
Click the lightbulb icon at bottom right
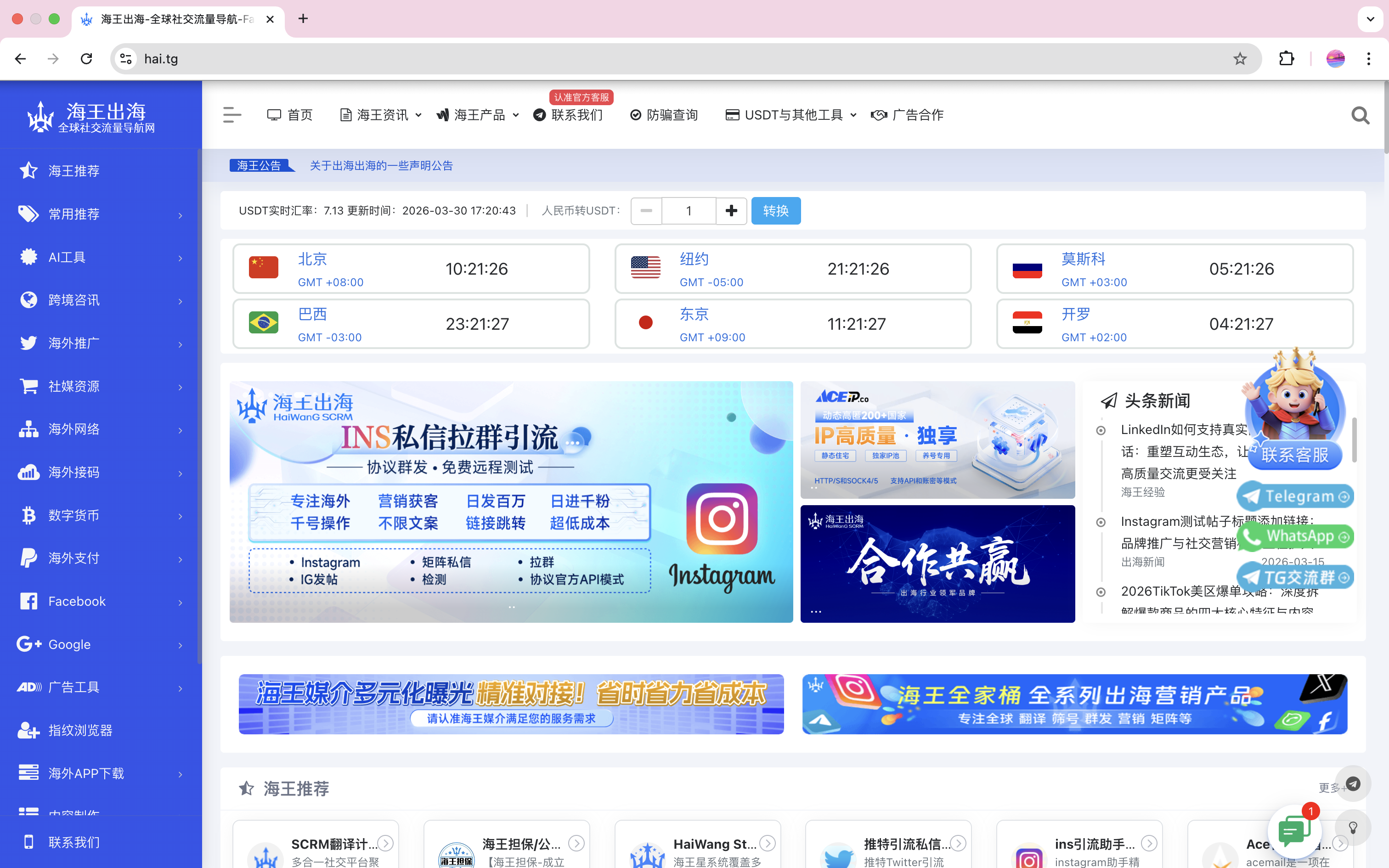pos(1353,827)
